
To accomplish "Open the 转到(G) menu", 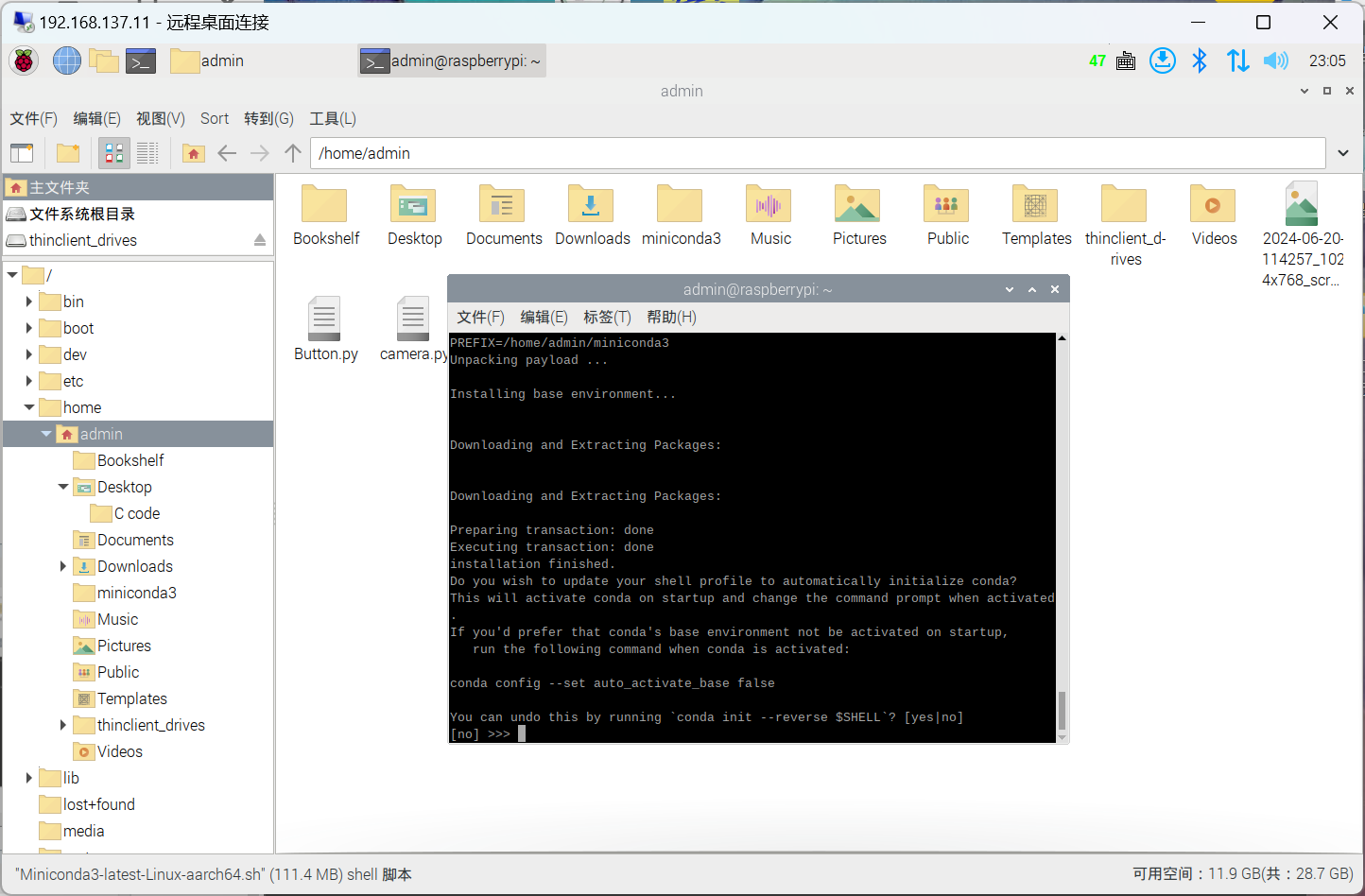I will click(x=268, y=118).
